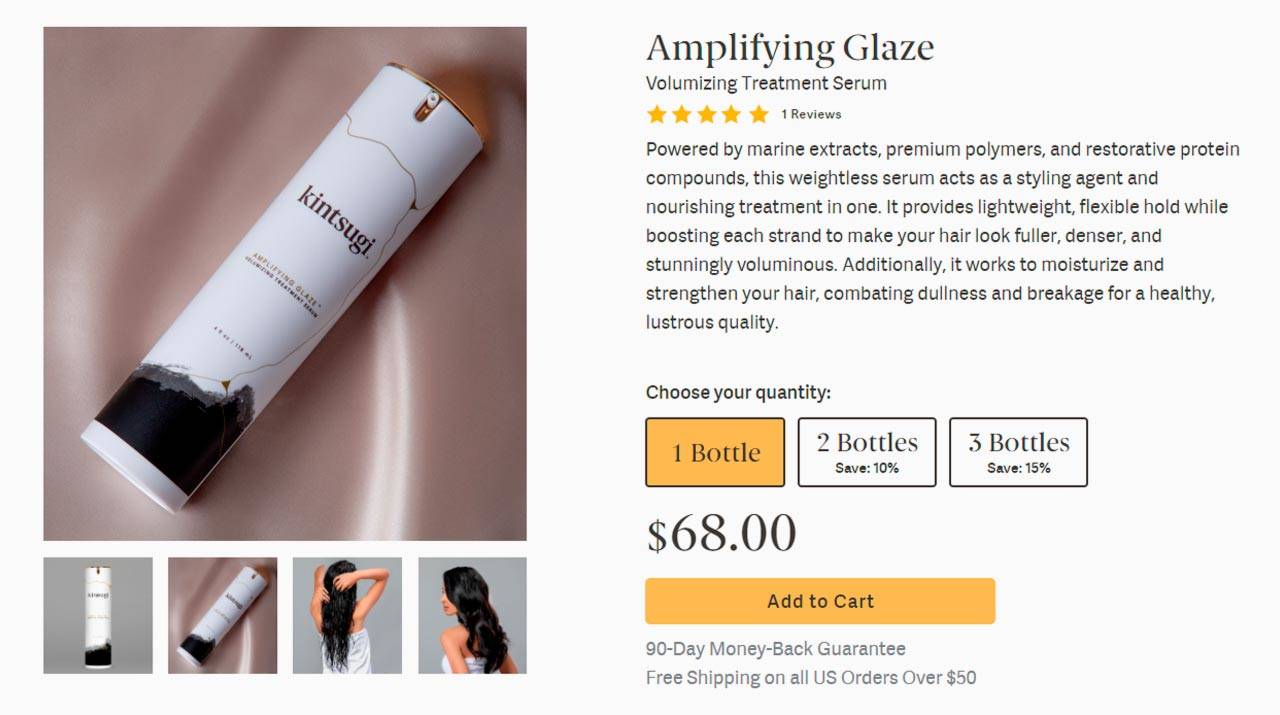
Task: Select the 1 Bottle quantity option
Action: [715, 452]
